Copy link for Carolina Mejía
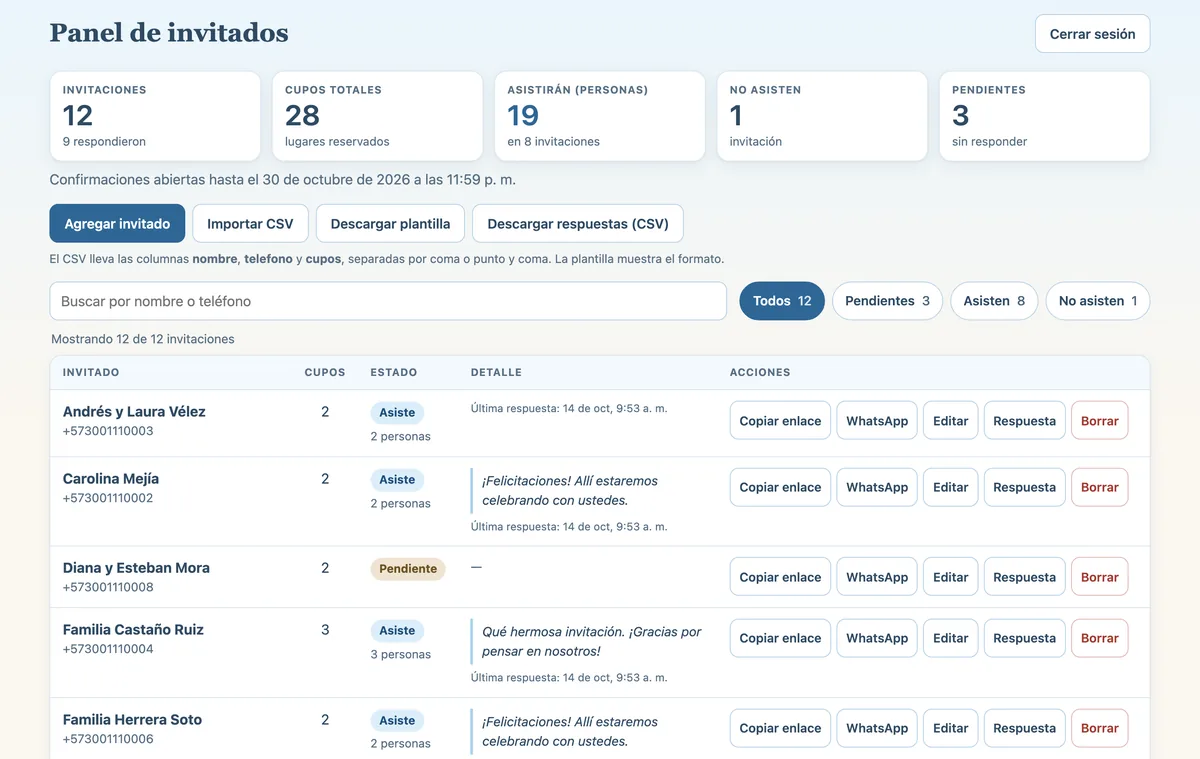The image size is (1200, 759). (x=780, y=487)
